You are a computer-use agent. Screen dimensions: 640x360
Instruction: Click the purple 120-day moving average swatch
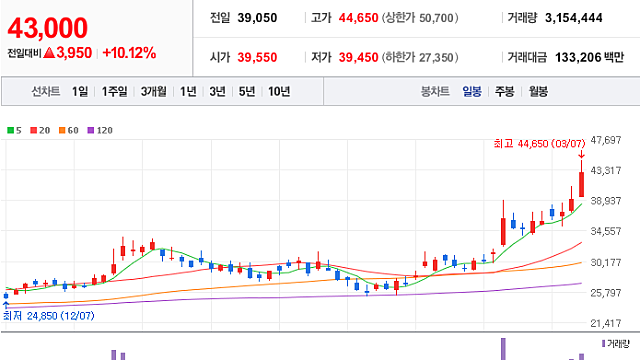(91, 130)
